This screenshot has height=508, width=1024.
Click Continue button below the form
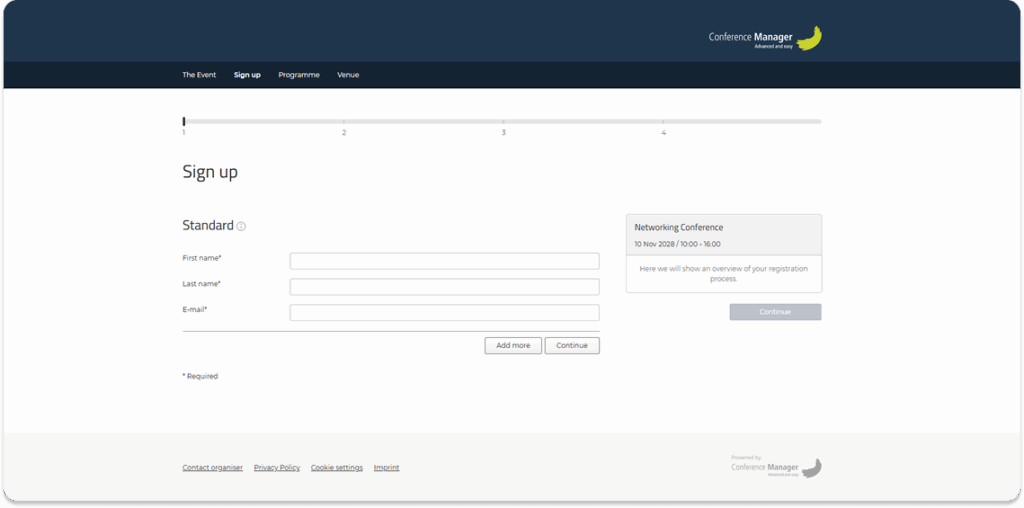click(x=572, y=346)
